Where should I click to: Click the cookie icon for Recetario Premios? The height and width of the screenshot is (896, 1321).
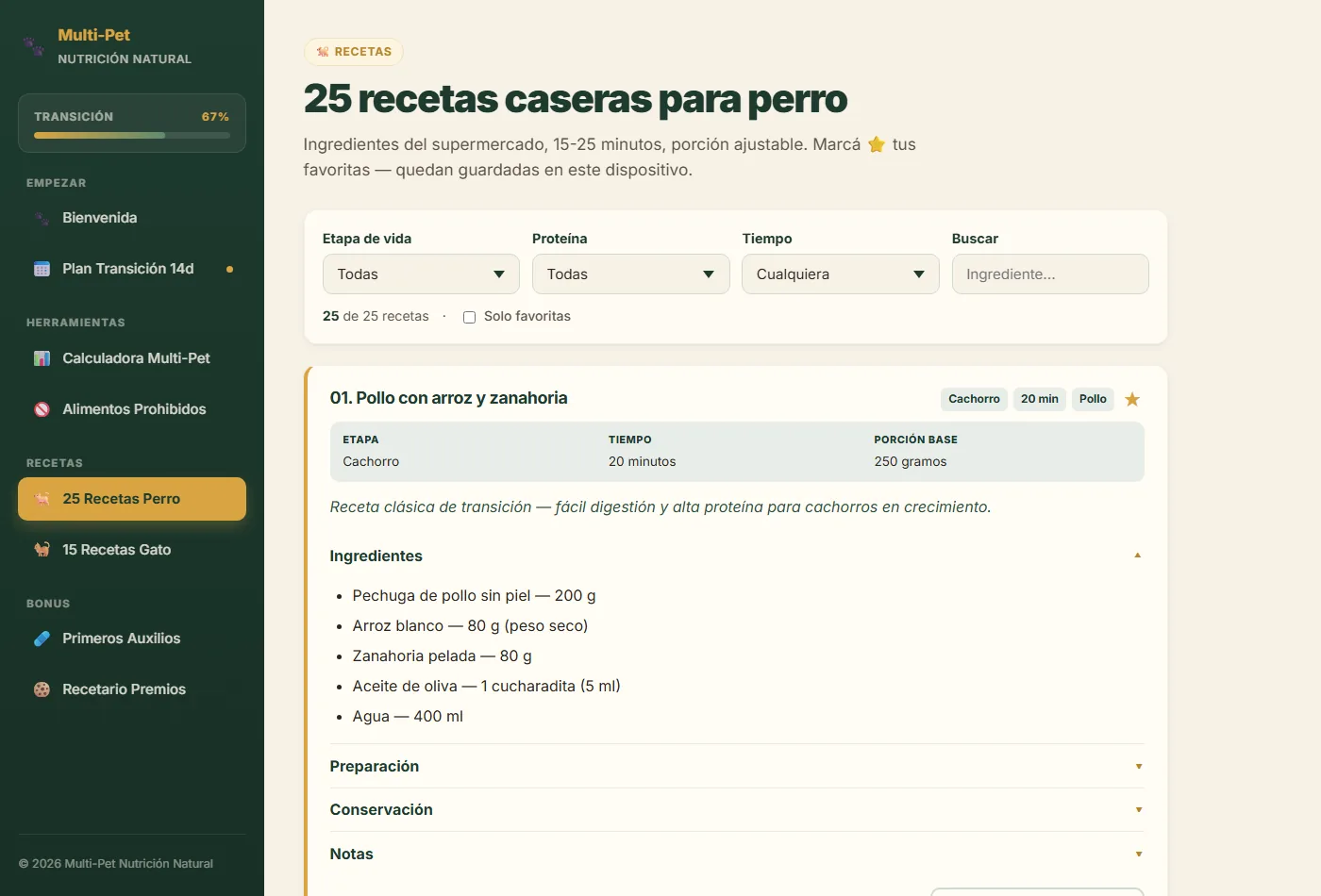pyautogui.click(x=42, y=689)
